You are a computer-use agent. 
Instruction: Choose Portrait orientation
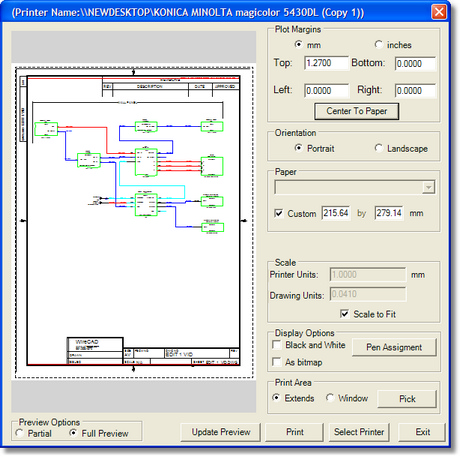[299, 148]
